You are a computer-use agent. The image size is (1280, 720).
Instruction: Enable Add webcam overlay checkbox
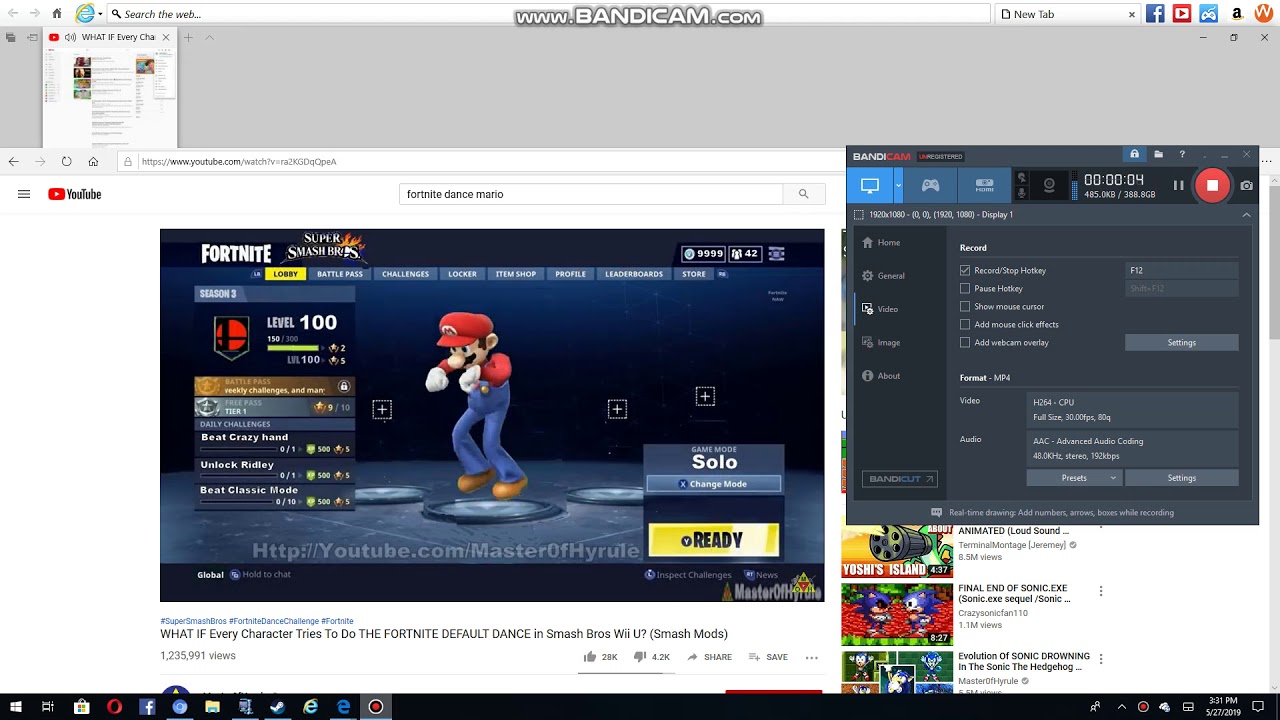tap(965, 343)
